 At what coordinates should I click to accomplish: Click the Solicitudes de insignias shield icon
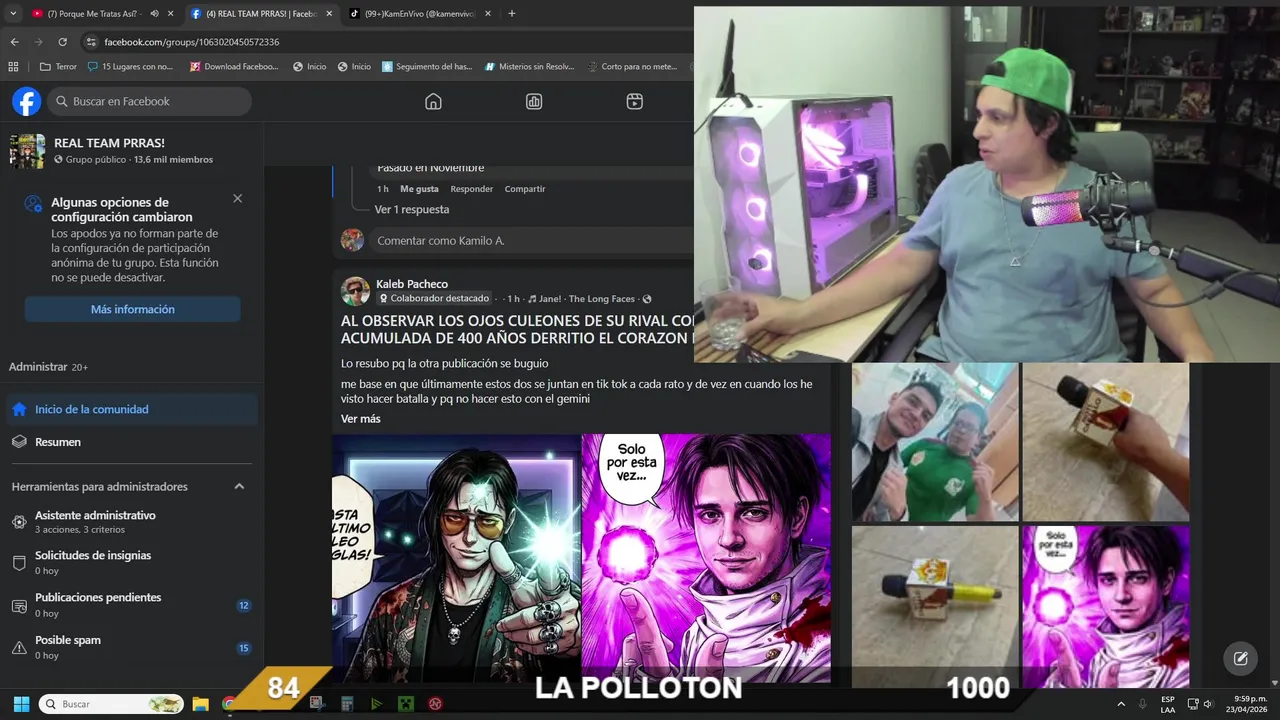click(x=19, y=563)
